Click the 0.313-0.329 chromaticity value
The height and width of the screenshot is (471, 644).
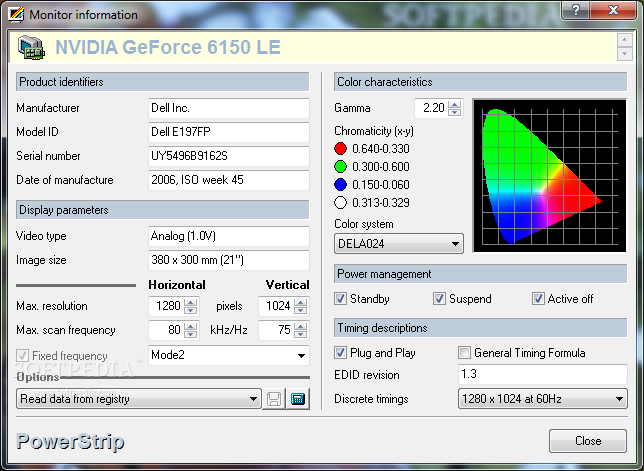point(381,203)
